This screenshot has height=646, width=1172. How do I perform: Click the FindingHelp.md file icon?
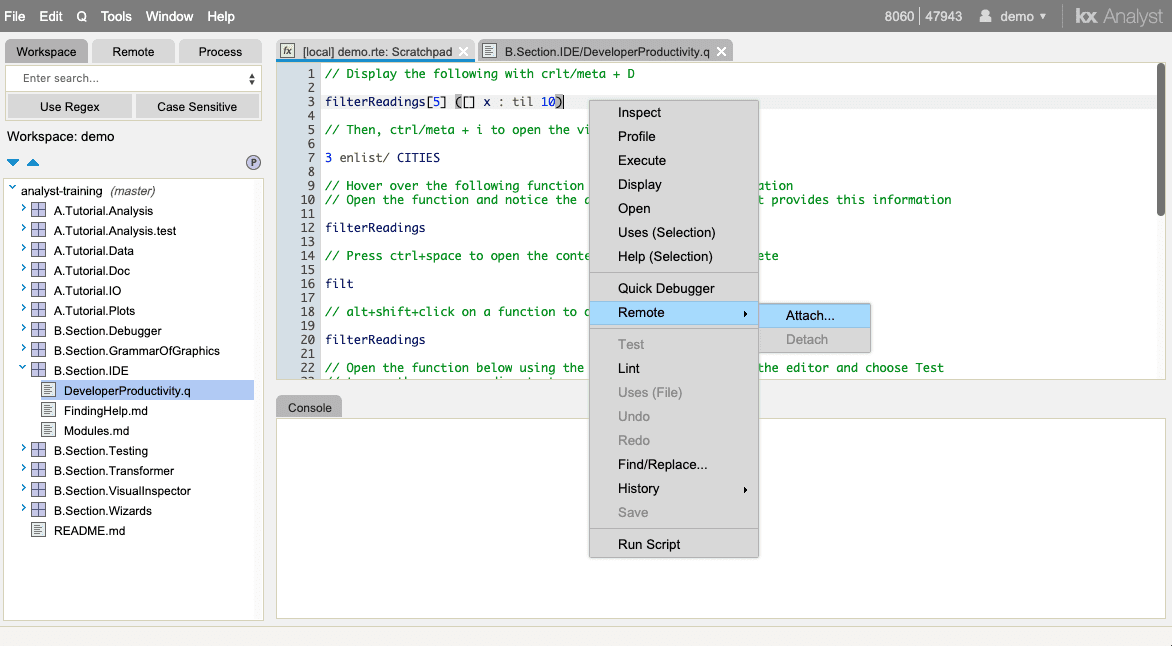(49, 410)
